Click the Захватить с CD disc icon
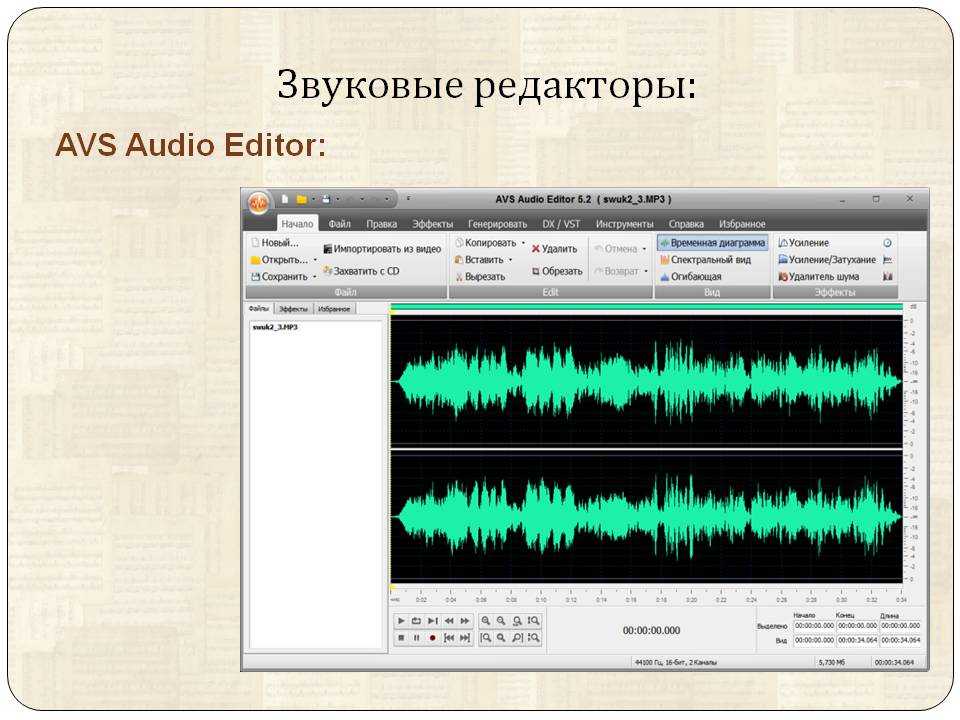 point(328,271)
